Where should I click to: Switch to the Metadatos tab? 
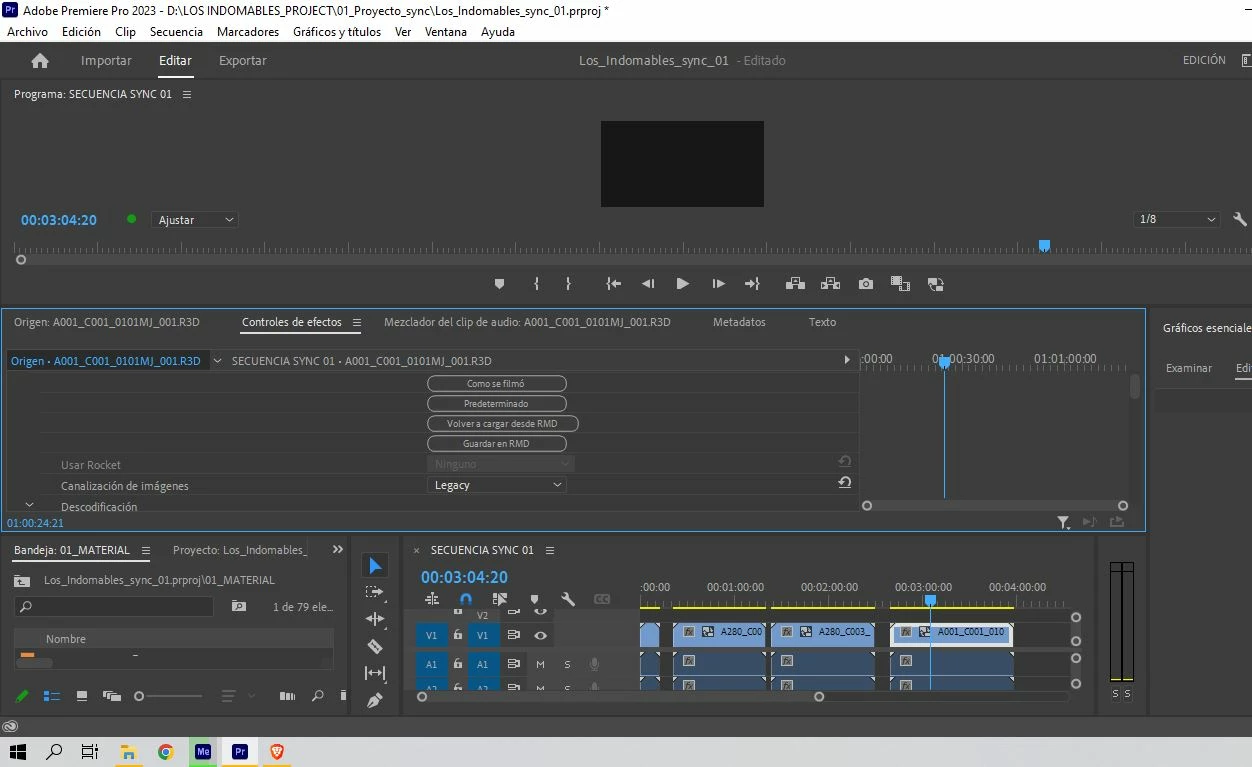(x=739, y=322)
